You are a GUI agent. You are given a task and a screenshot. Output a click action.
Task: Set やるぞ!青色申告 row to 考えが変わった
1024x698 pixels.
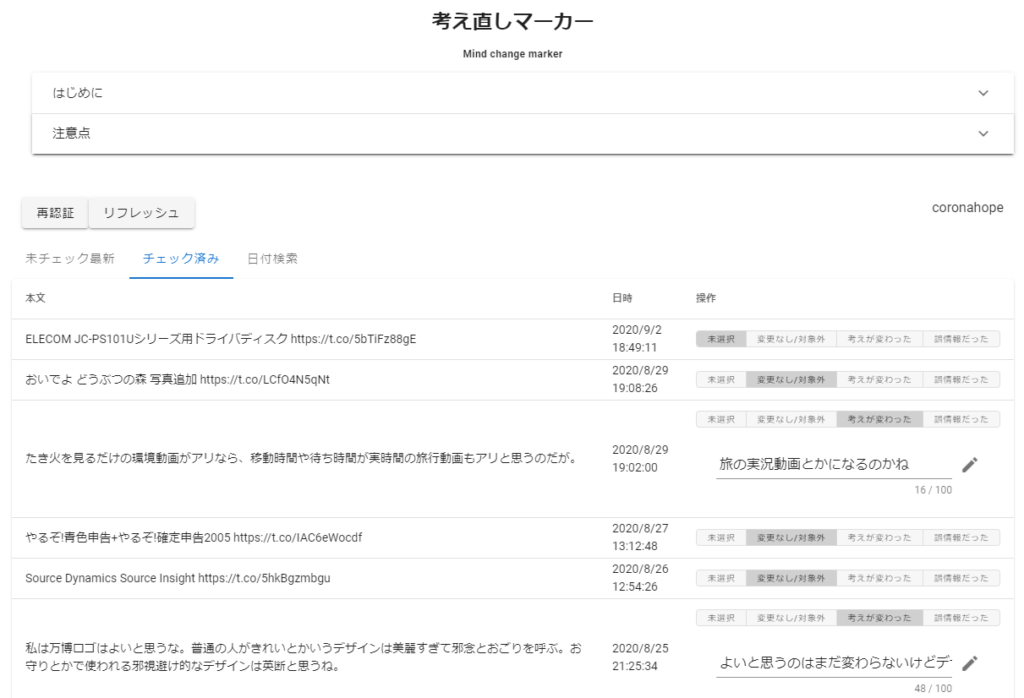pos(878,538)
